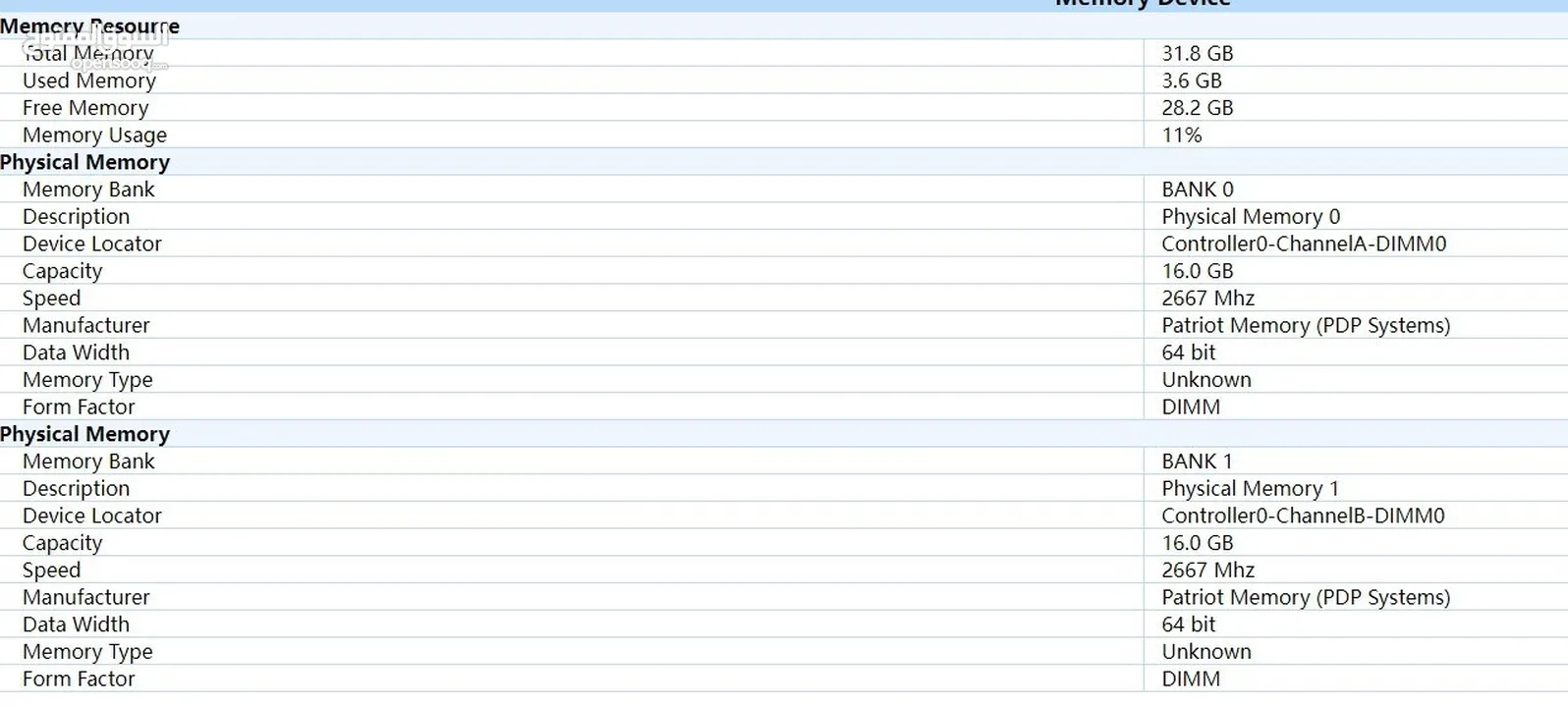Select the 2667 Mhz speed of BANK 0
Image resolution: width=1568 pixels, height=707 pixels.
coord(1207,299)
